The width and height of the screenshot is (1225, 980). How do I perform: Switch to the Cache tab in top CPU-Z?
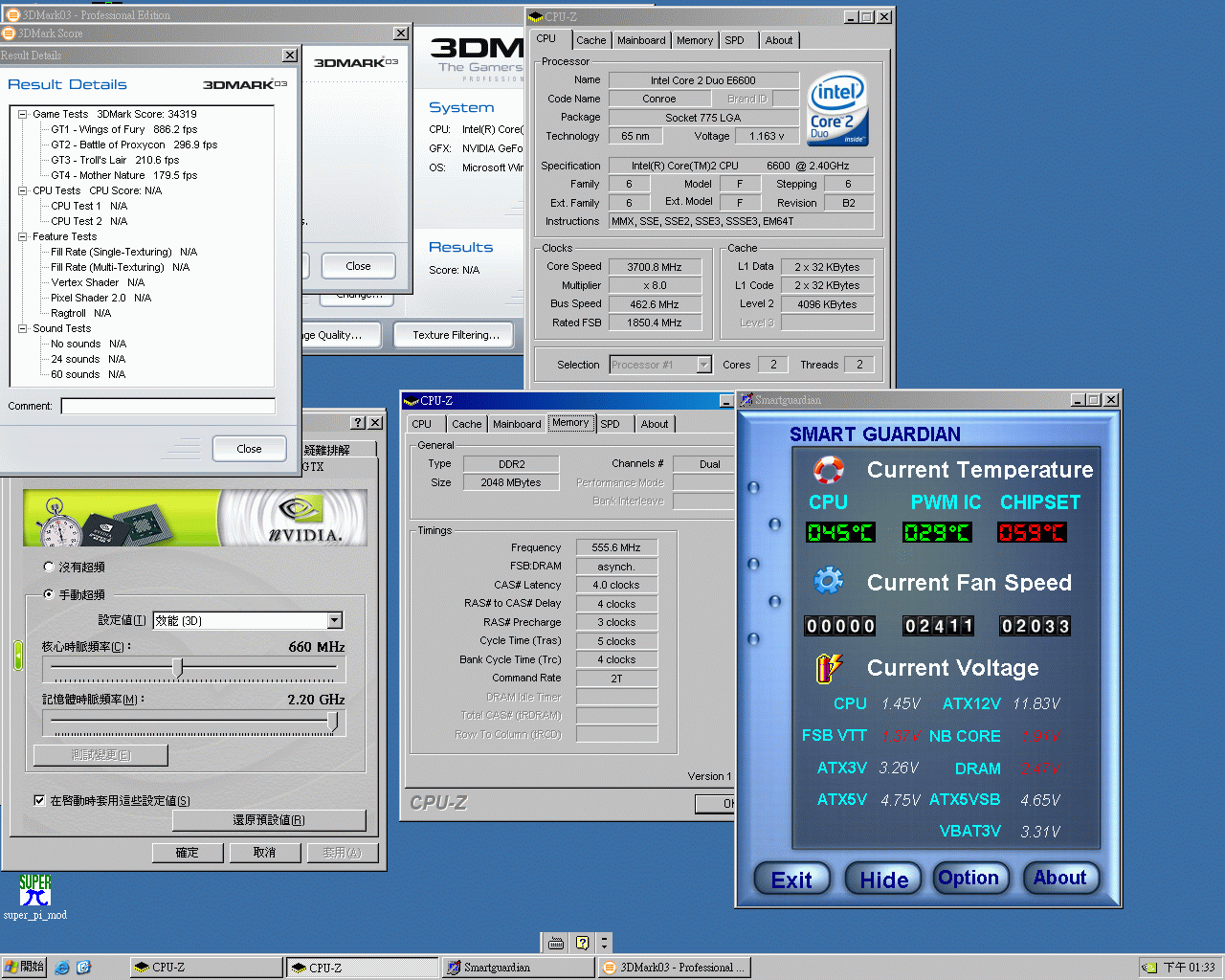click(590, 41)
